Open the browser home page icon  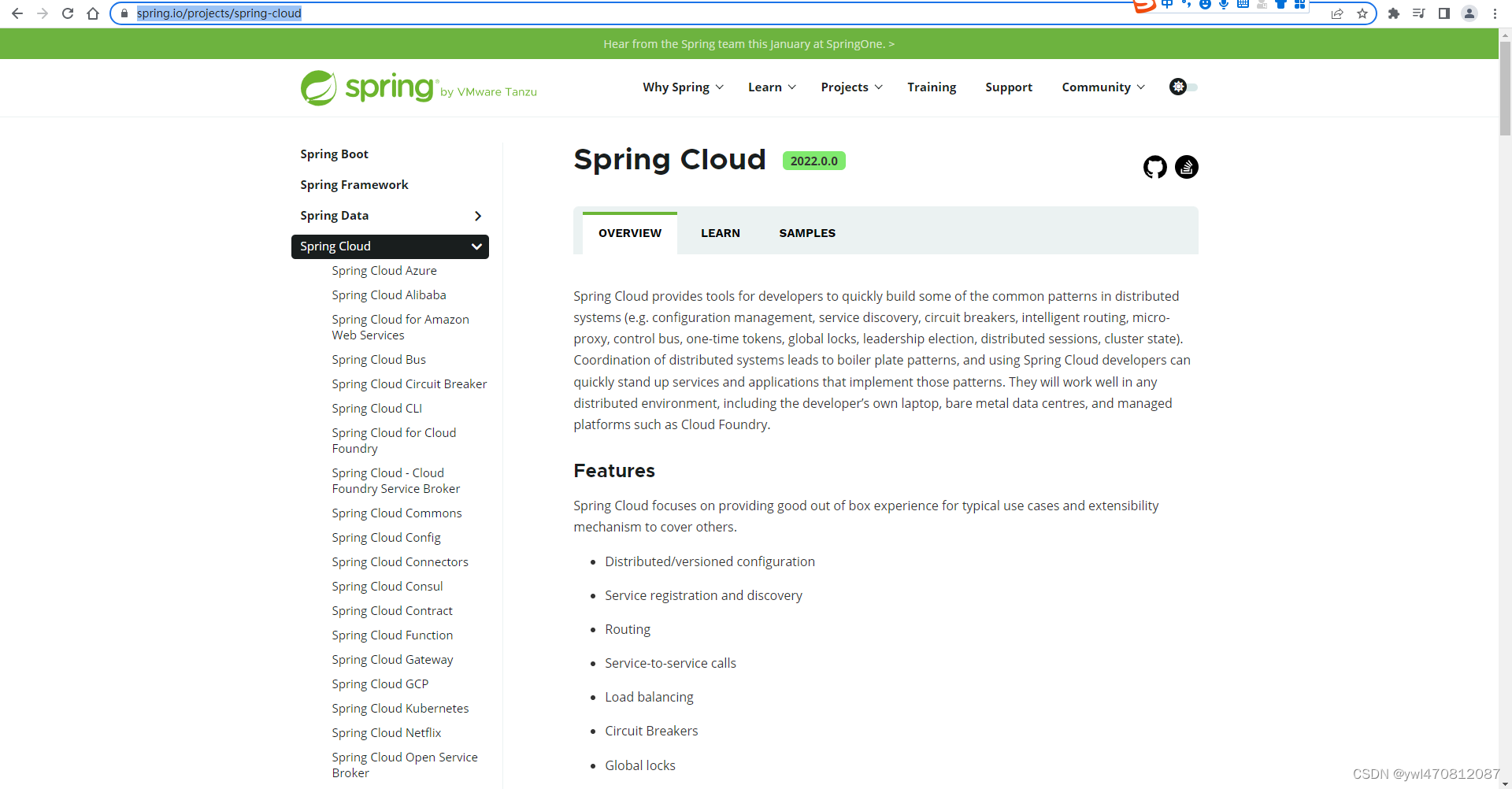click(x=93, y=13)
